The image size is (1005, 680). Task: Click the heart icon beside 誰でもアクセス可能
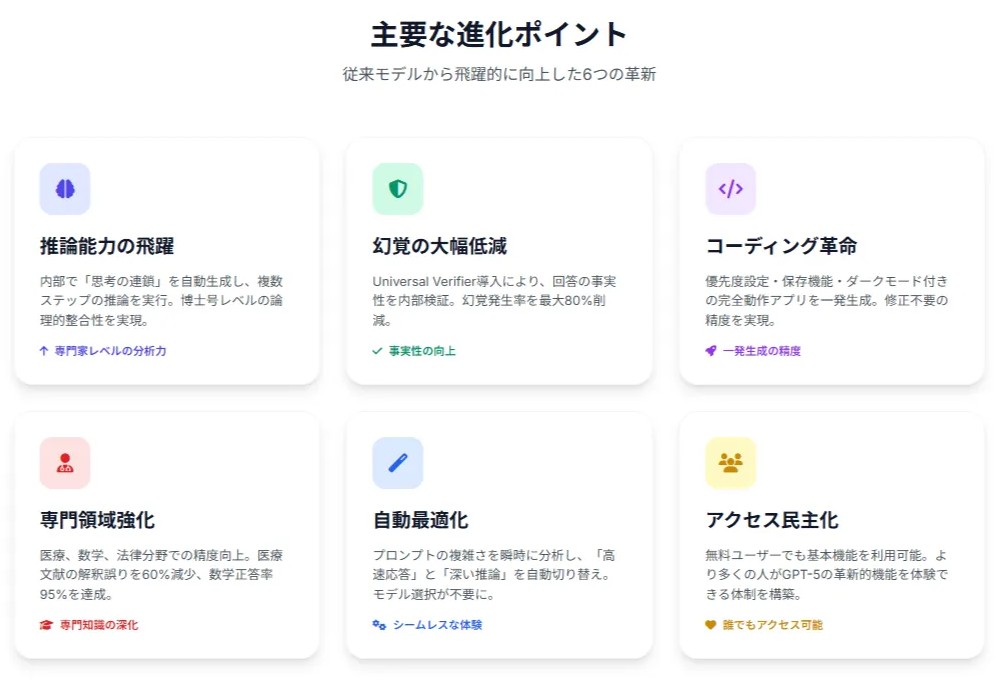pos(710,625)
